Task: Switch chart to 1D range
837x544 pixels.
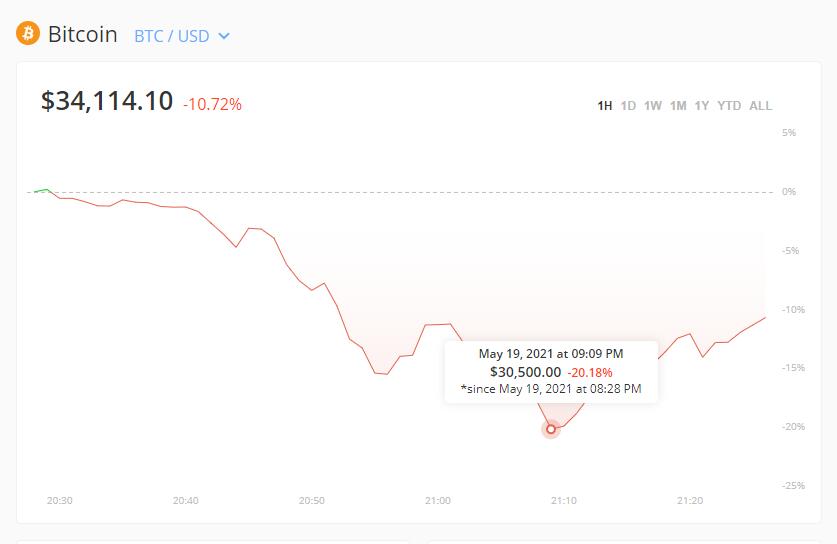Action: [x=628, y=106]
